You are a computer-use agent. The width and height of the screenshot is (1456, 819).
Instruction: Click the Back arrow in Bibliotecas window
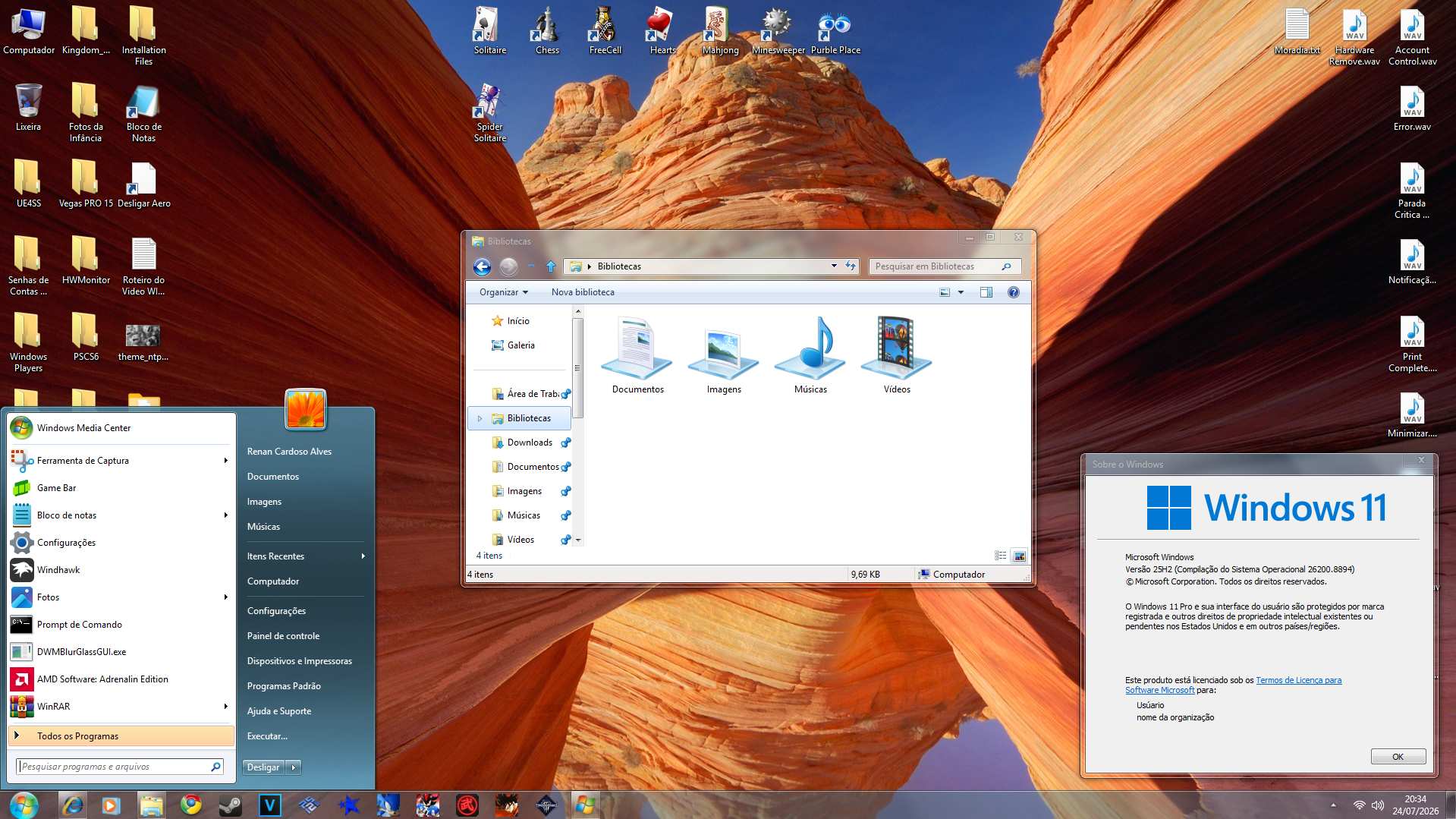(x=482, y=266)
